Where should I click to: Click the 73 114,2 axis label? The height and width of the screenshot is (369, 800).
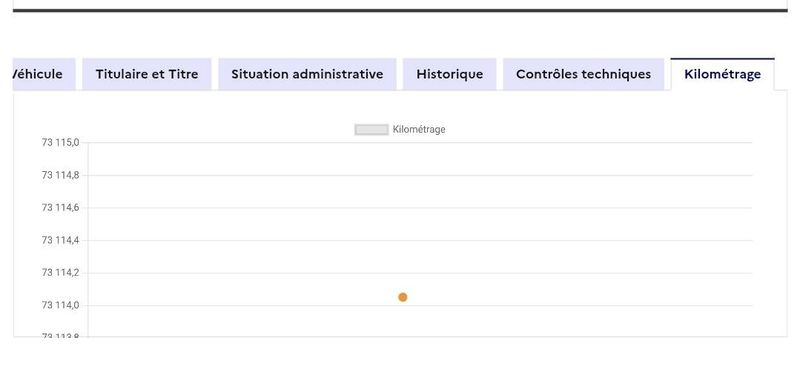pos(60,273)
